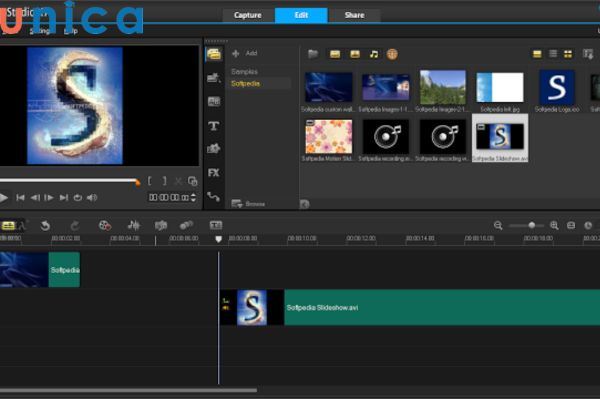
Task: Open the FX filter panel
Action: (214, 173)
